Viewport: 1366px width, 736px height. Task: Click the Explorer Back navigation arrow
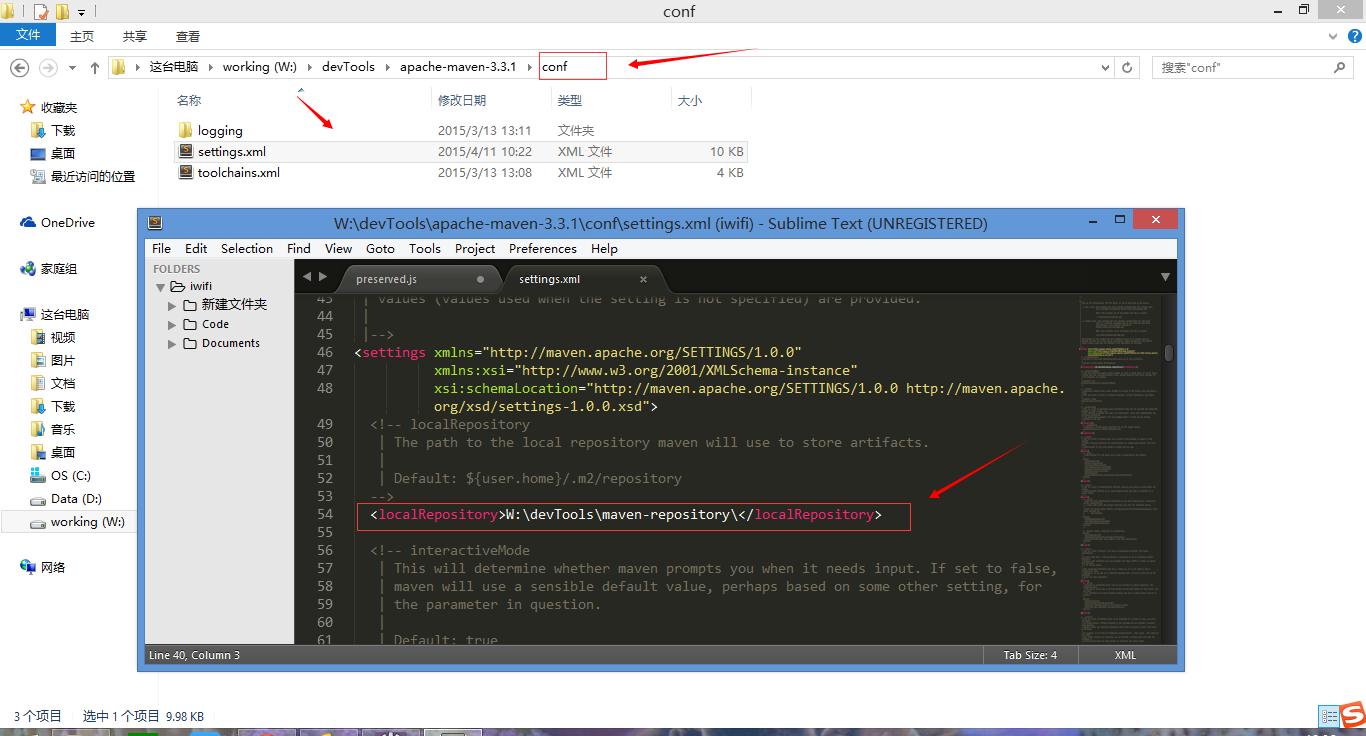pyautogui.click(x=19, y=67)
